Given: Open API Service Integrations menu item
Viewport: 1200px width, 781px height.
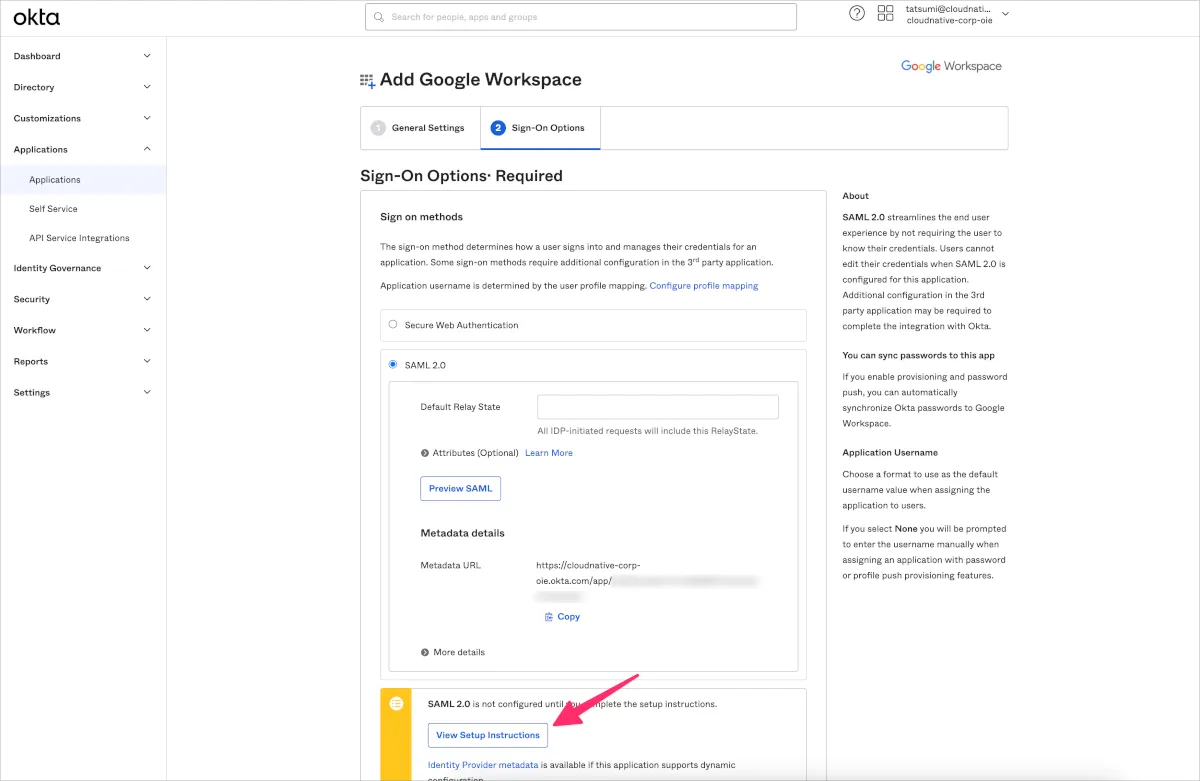Looking at the screenshot, I should tap(79, 238).
